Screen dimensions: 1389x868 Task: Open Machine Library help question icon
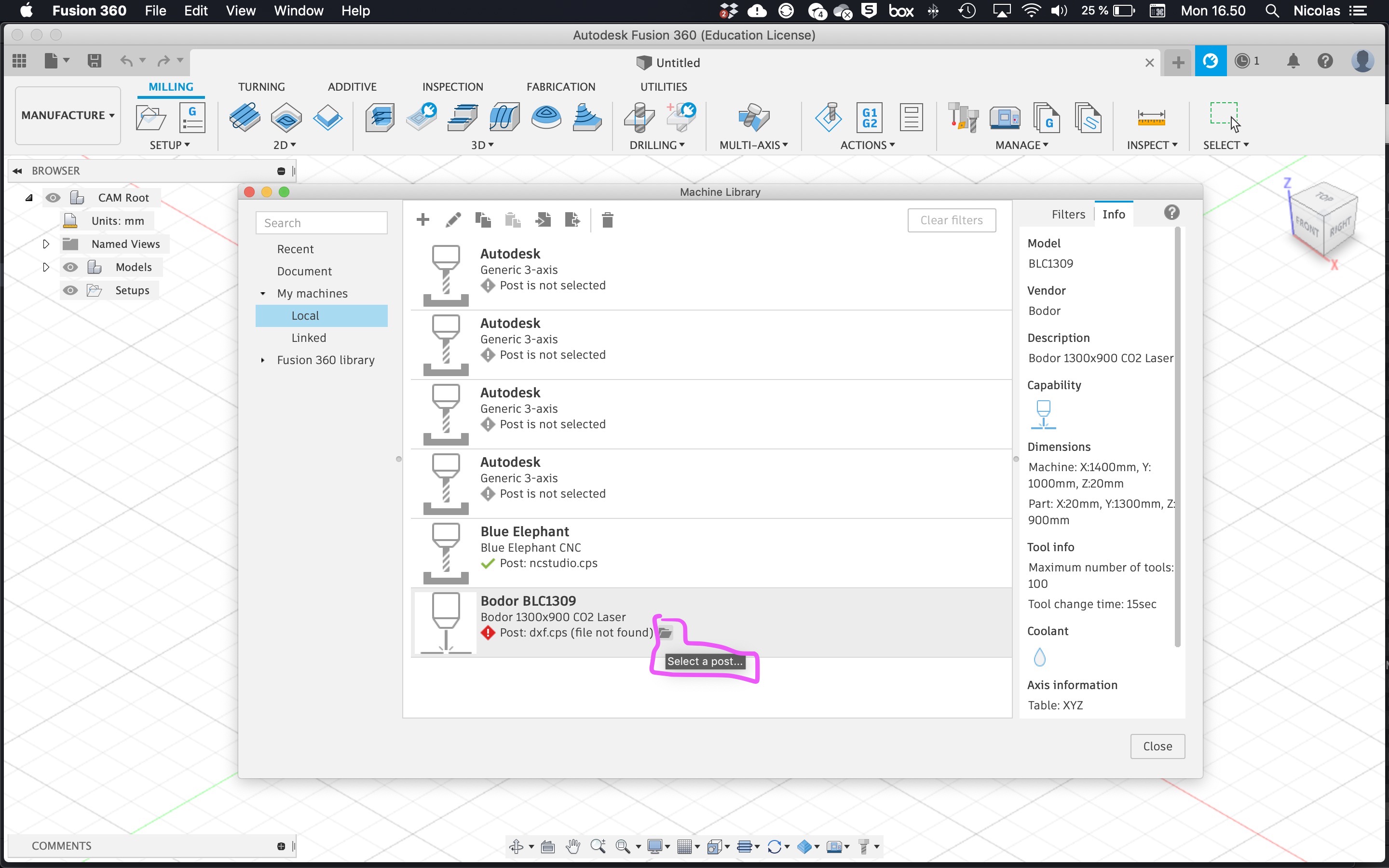[1171, 213]
